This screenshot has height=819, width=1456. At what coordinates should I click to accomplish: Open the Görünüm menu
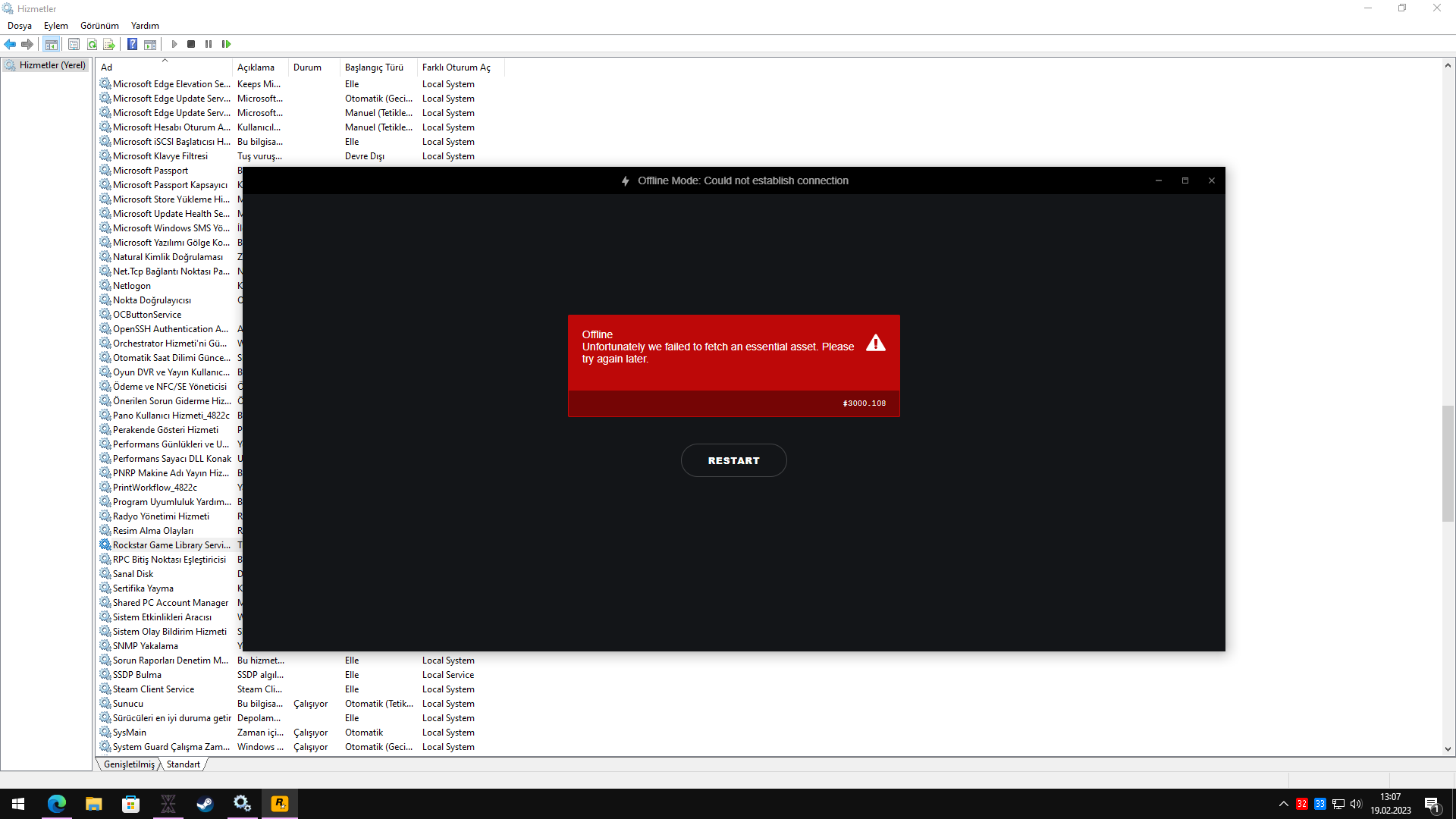coord(99,25)
